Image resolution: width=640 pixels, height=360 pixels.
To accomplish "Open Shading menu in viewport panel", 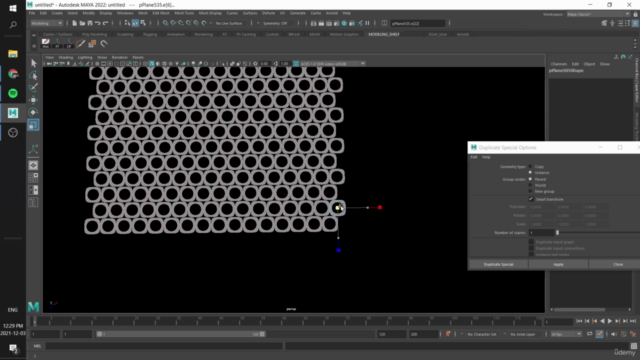I will 65,58.
